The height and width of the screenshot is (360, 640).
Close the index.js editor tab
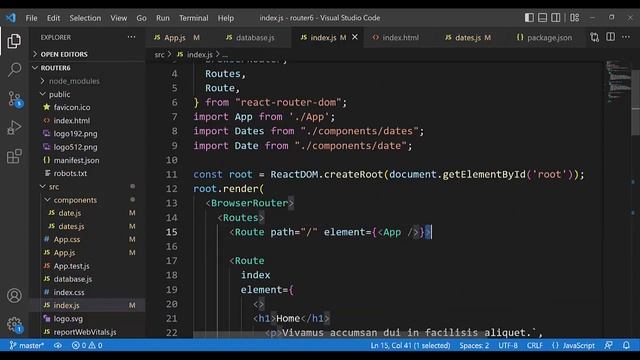[x=355, y=37]
